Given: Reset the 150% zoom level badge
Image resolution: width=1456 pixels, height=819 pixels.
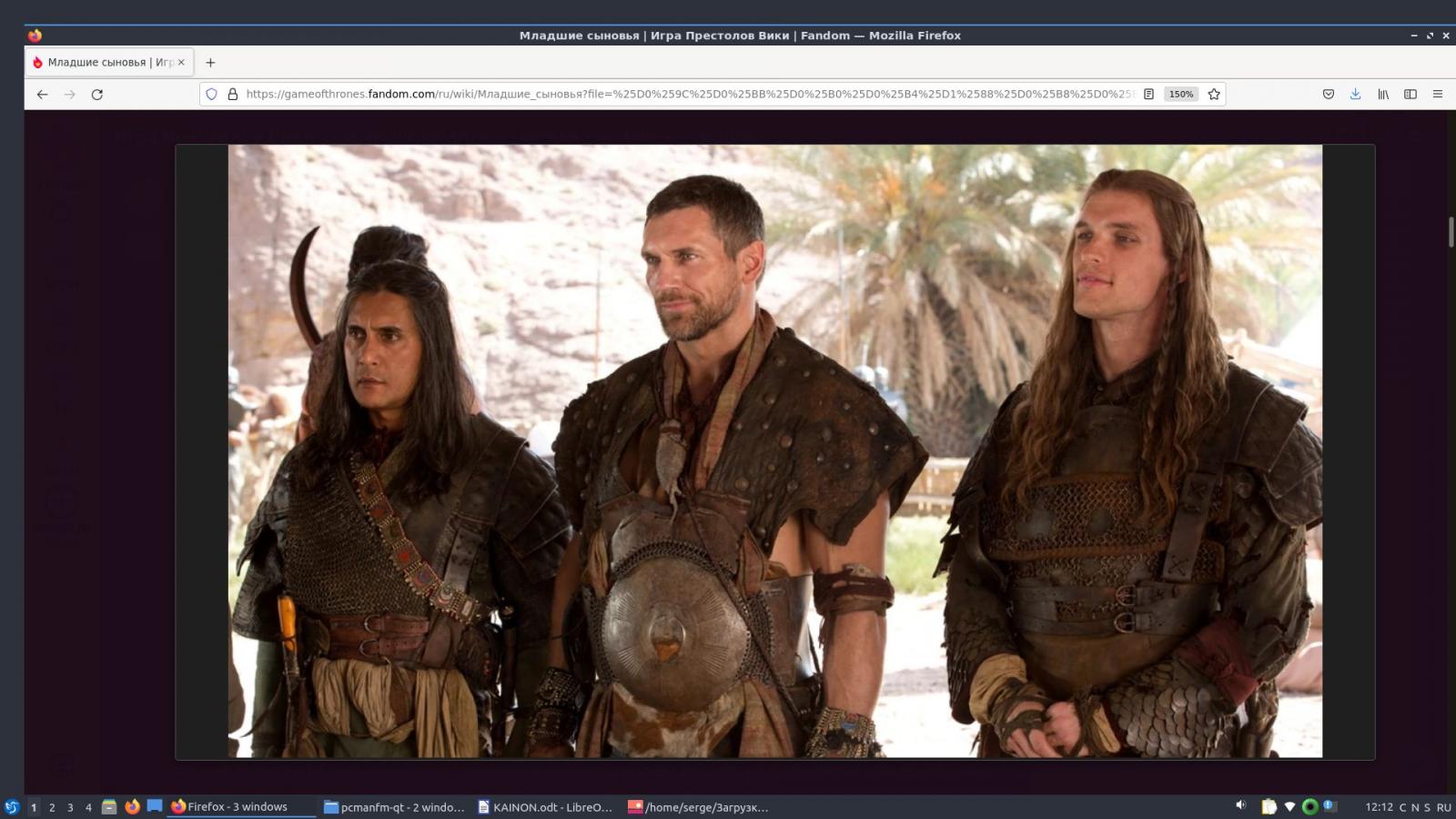Looking at the screenshot, I should coord(1180,94).
